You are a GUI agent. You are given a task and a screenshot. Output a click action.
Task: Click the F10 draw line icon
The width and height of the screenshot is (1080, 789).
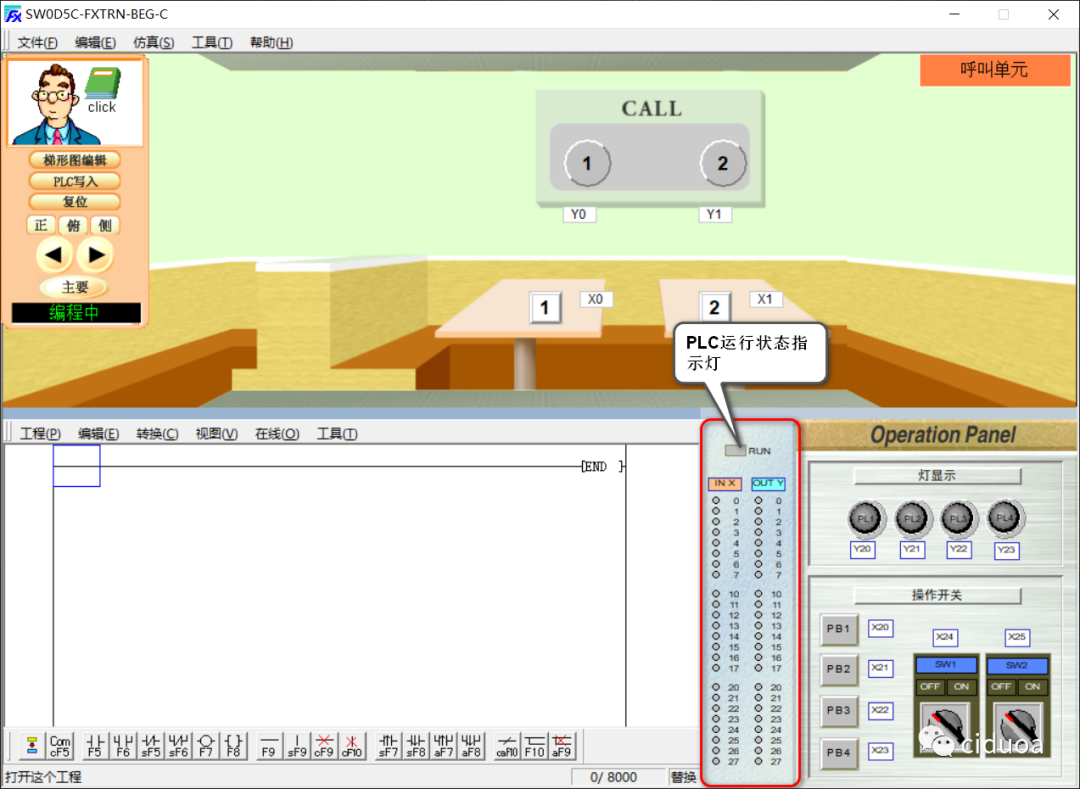(535, 746)
